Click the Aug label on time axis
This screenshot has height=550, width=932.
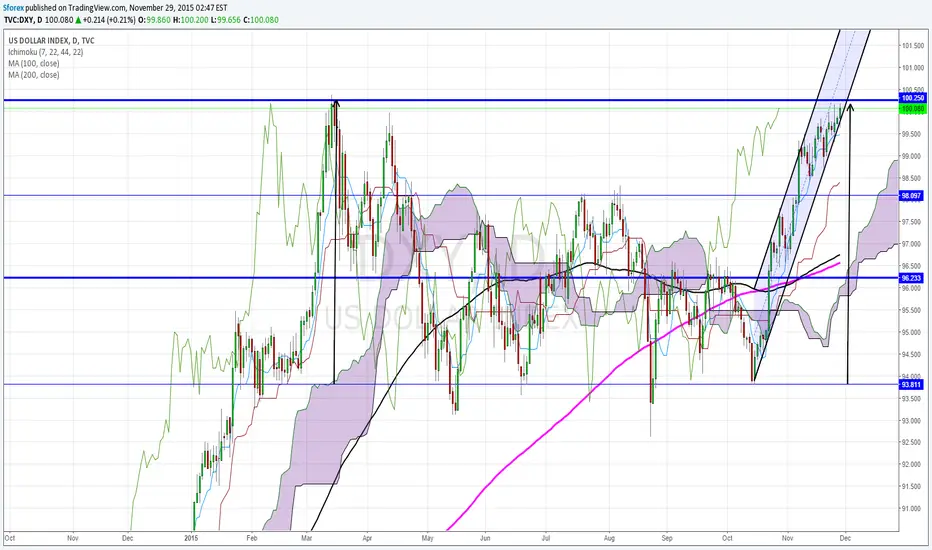609,538
